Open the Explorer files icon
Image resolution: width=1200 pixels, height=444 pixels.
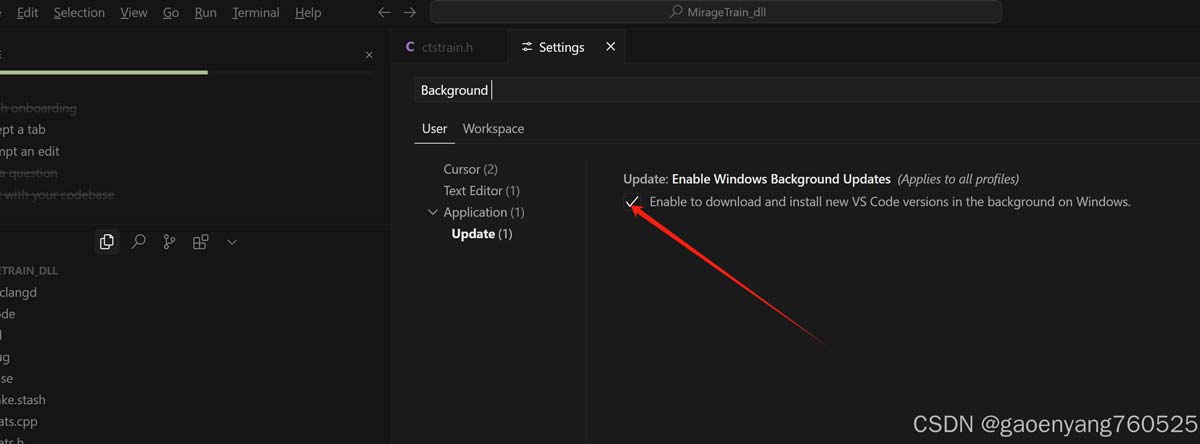click(x=107, y=242)
